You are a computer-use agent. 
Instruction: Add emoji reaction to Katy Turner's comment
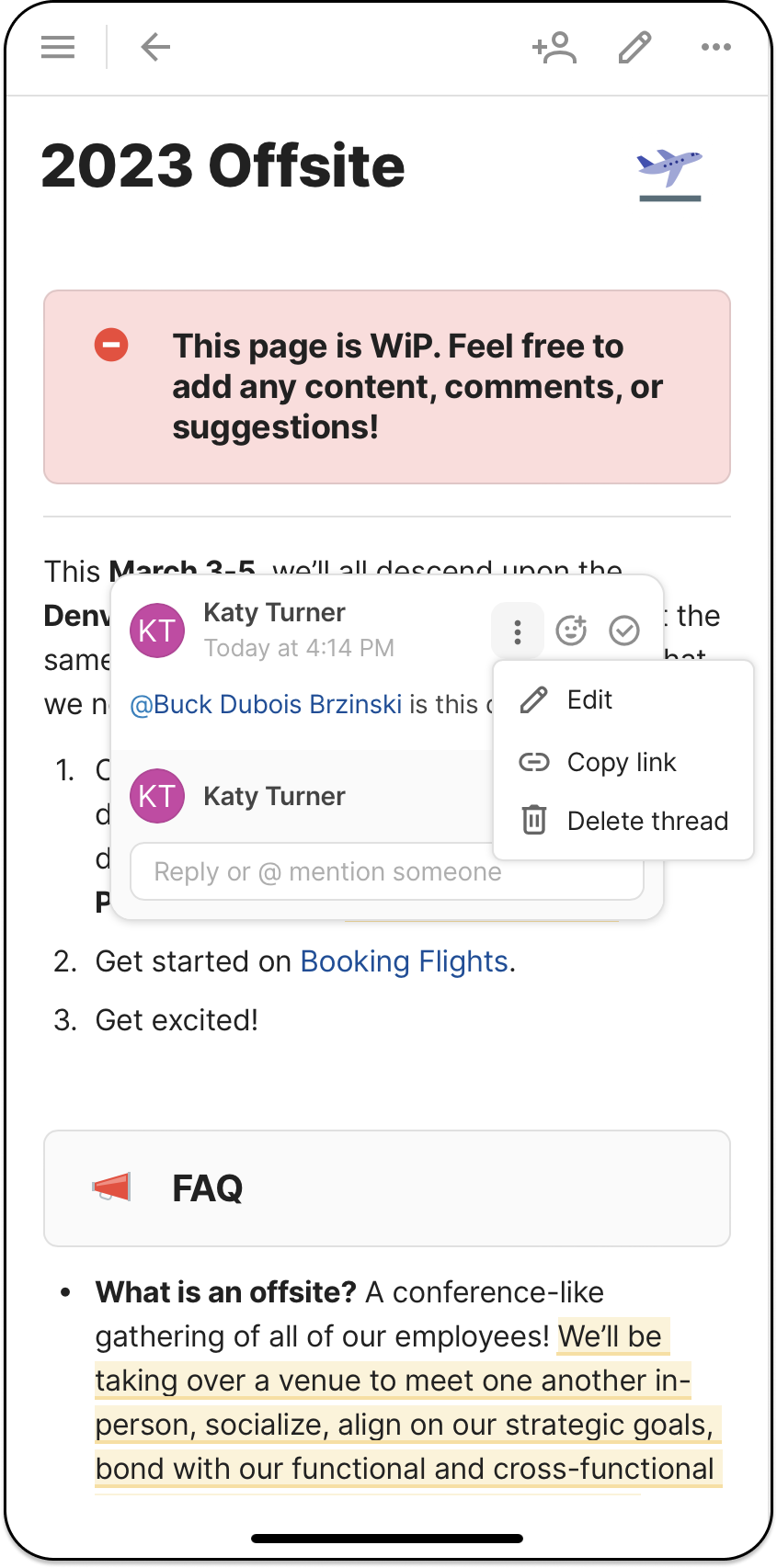click(x=571, y=631)
